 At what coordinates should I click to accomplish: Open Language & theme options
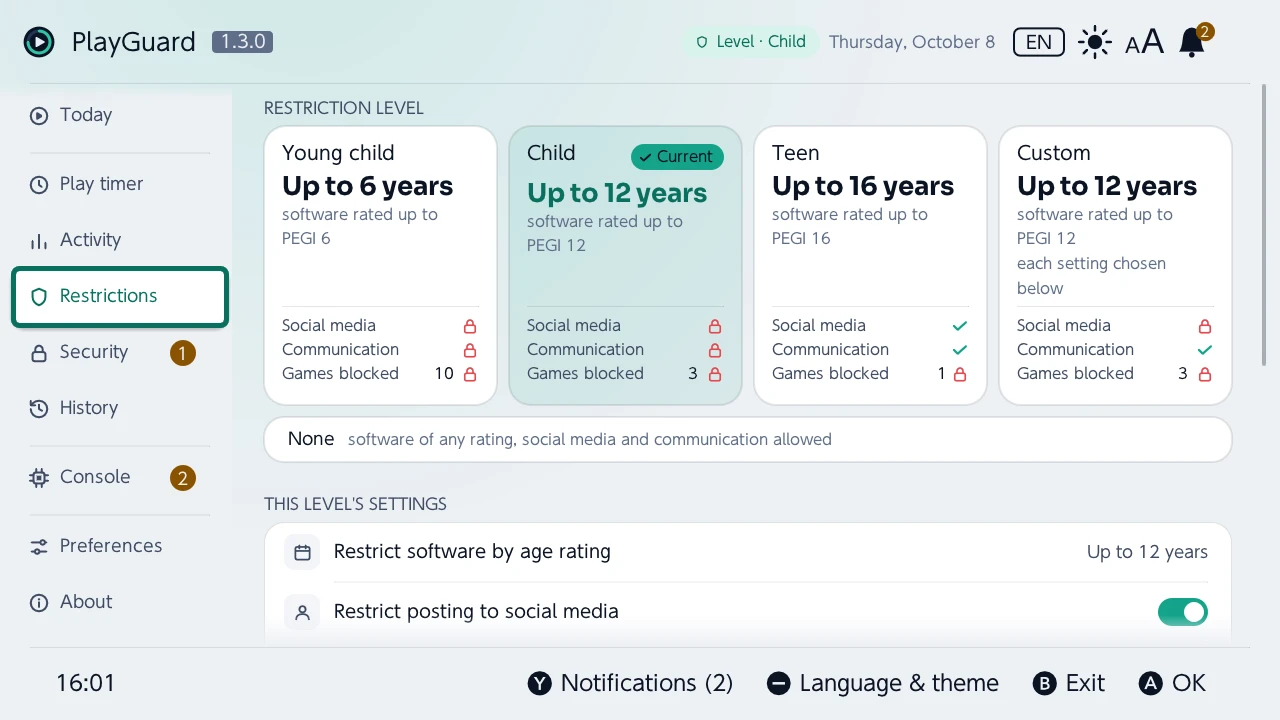click(x=883, y=683)
